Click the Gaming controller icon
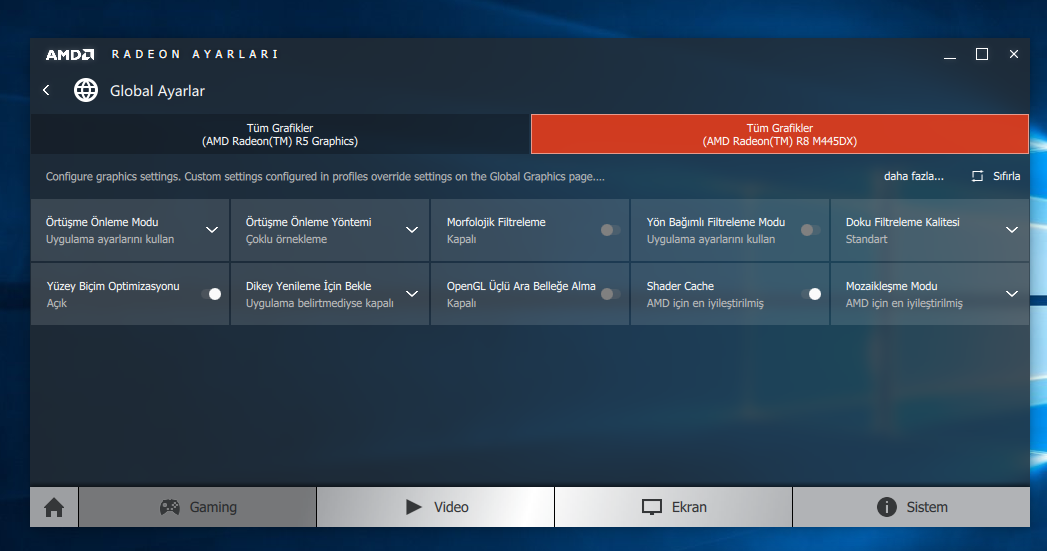 pos(170,507)
